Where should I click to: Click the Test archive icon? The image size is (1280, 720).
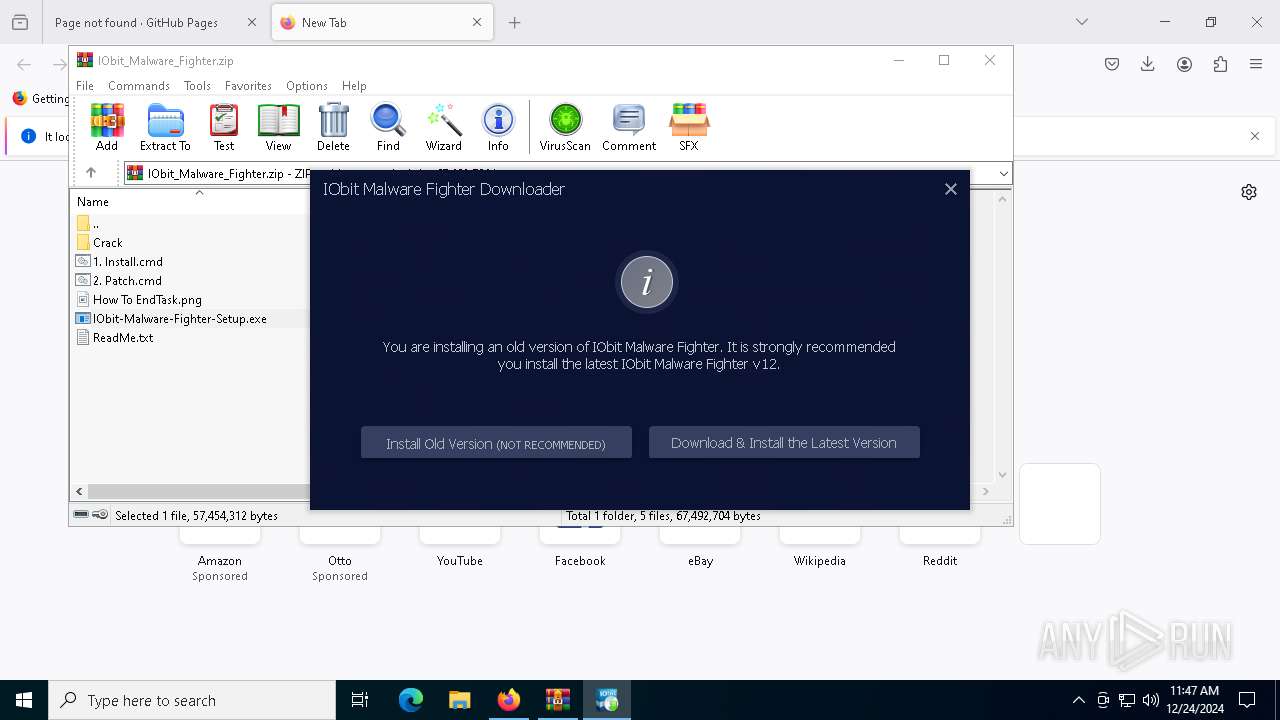(224, 127)
